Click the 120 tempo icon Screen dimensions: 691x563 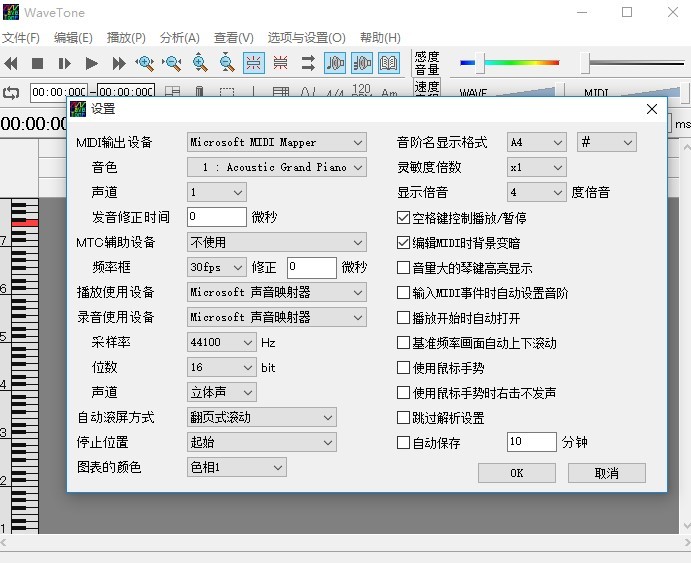pyautogui.click(x=361, y=92)
